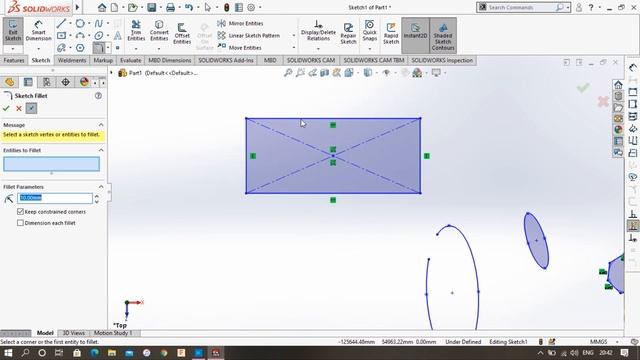This screenshot has height=360, width=640.
Task: Toggle Shaded Sketch Contours
Action: 443,35
